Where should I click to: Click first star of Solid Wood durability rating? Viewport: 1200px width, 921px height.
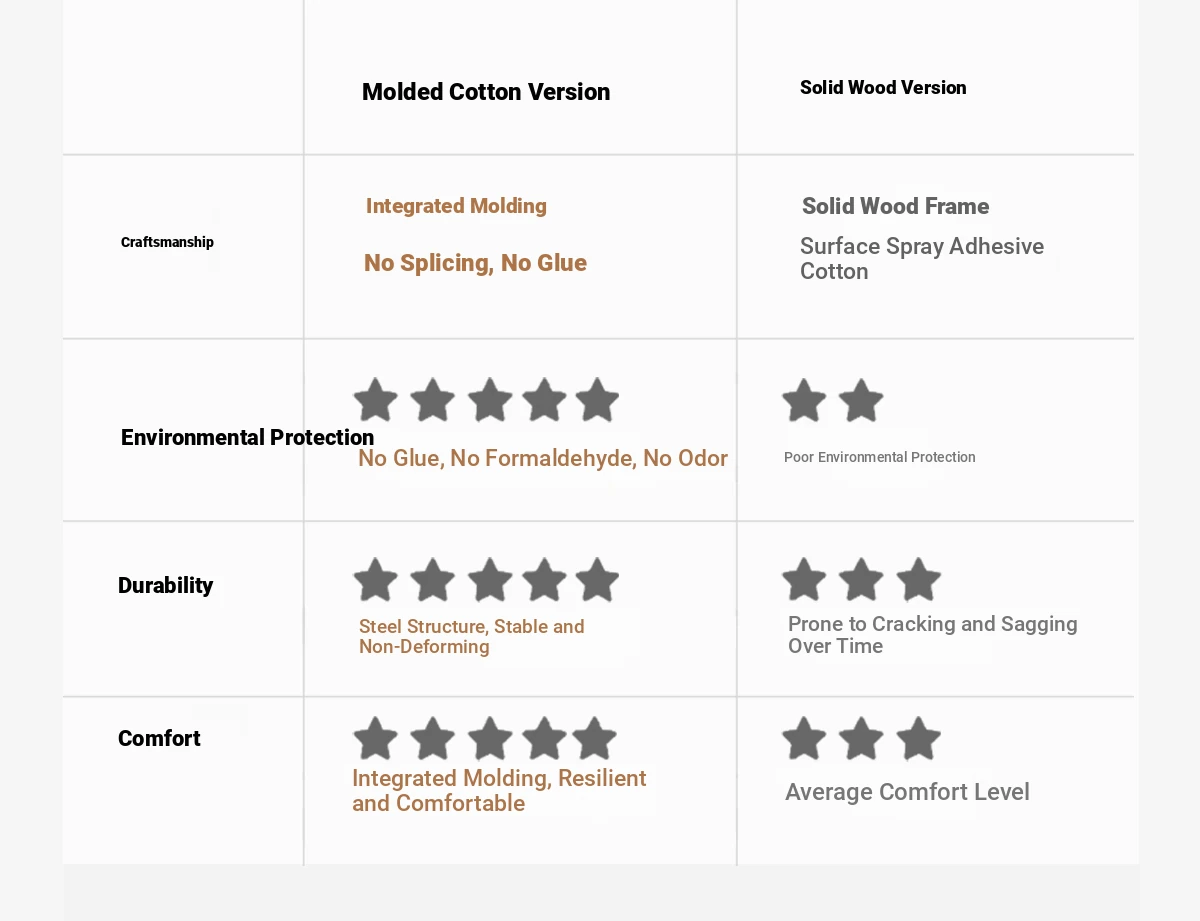pyautogui.click(x=804, y=580)
